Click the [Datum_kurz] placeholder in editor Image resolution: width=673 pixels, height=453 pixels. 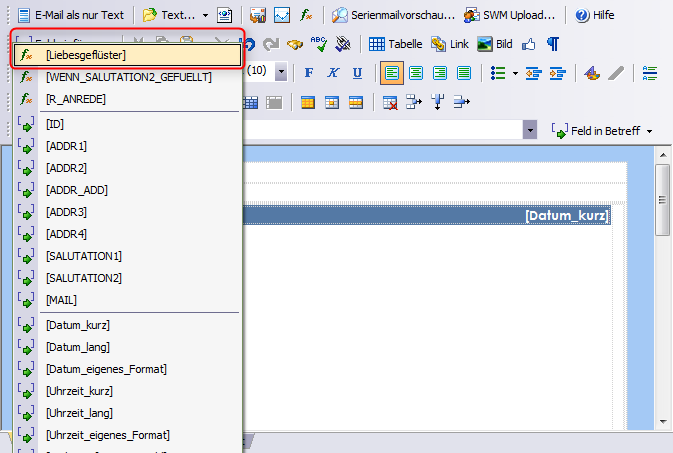tap(567, 215)
